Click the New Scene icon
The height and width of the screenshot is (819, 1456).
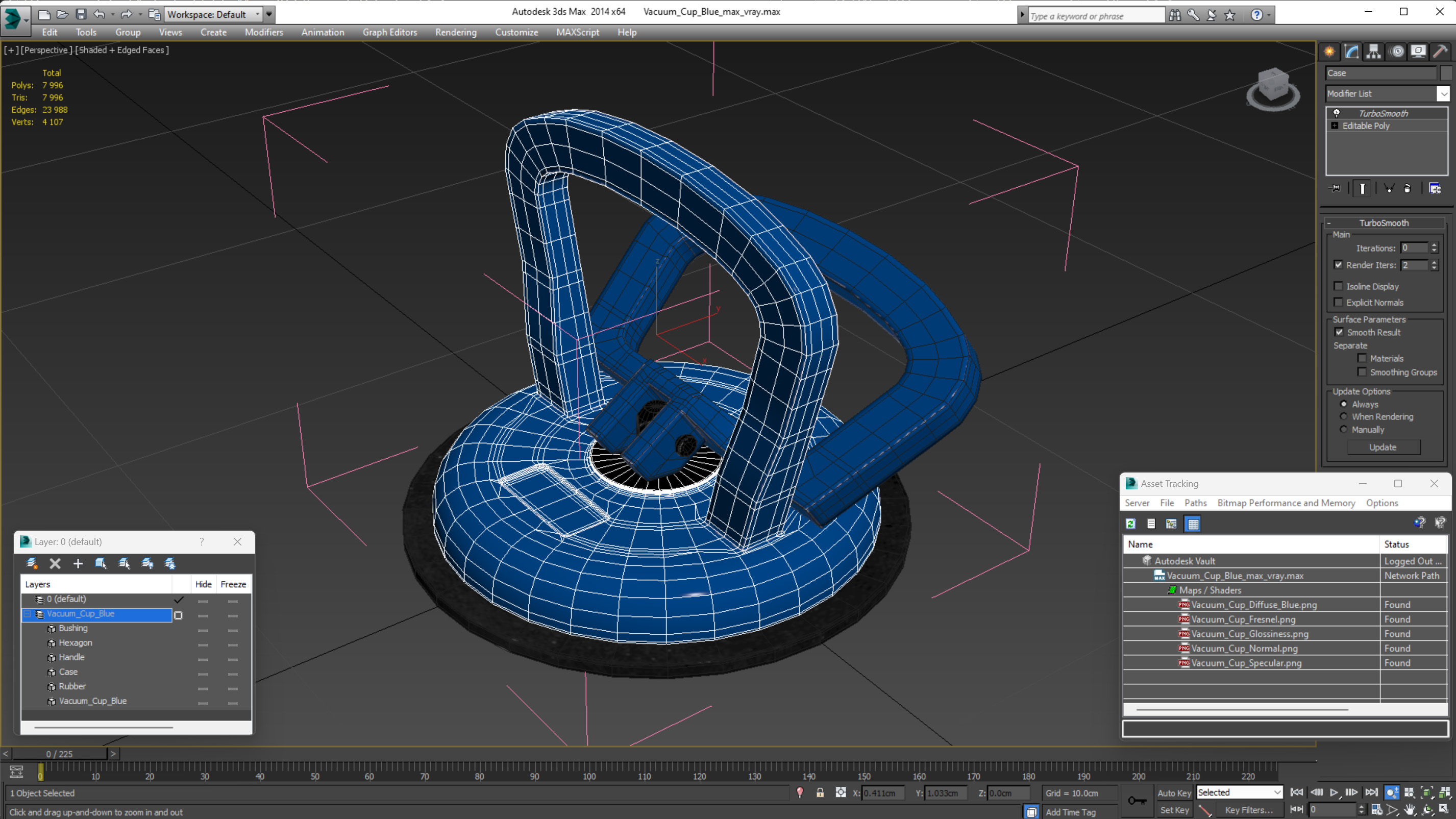44,14
